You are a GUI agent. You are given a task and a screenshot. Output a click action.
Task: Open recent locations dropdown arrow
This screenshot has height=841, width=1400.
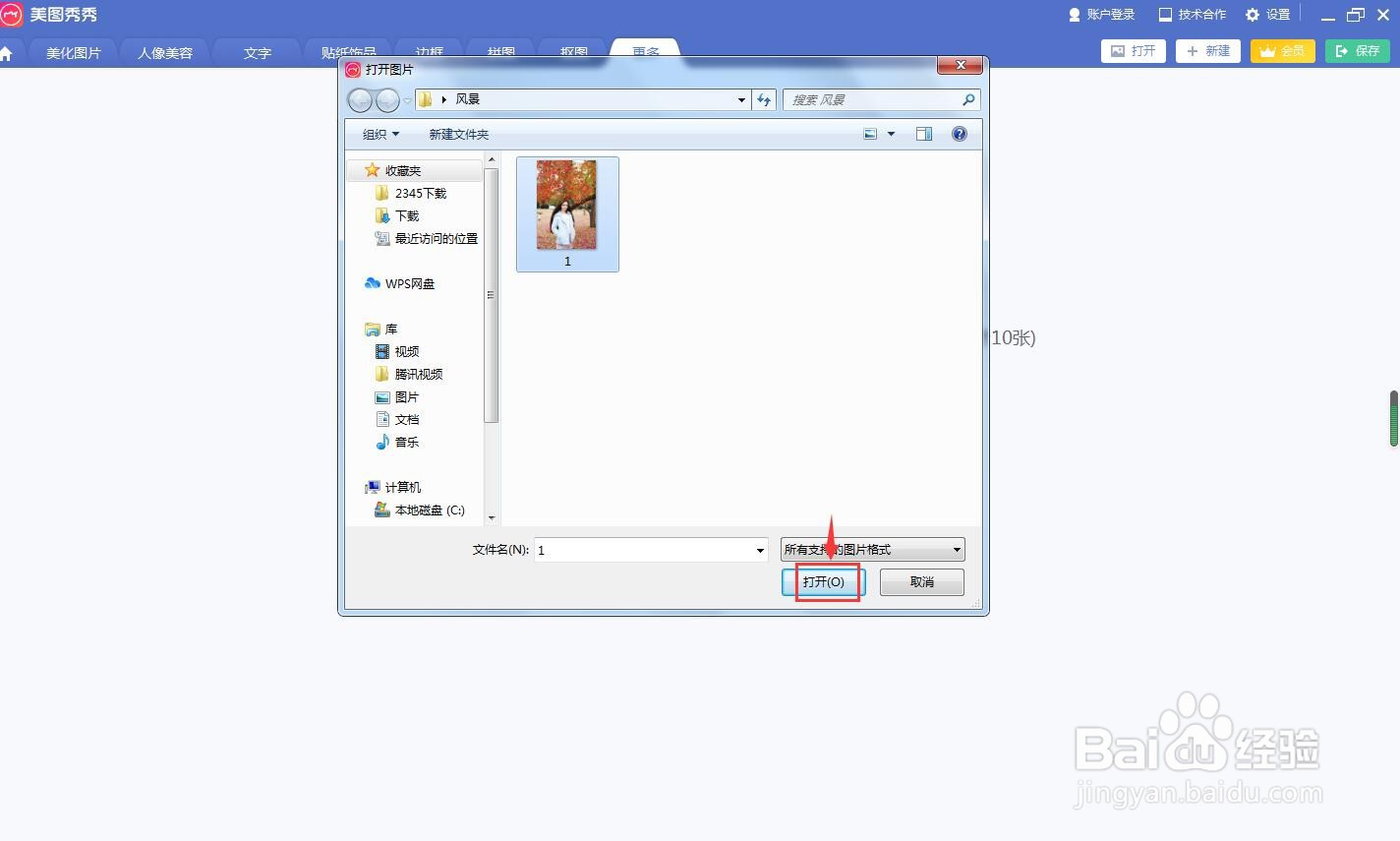click(x=408, y=100)
